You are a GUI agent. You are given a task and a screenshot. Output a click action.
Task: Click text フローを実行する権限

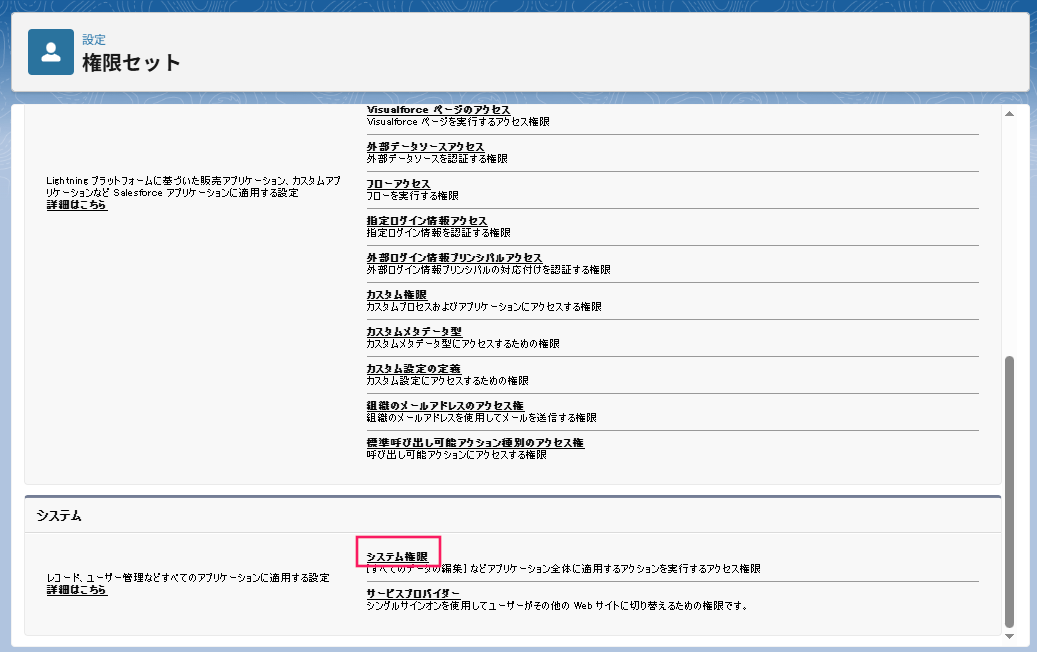tap(413, 196)
